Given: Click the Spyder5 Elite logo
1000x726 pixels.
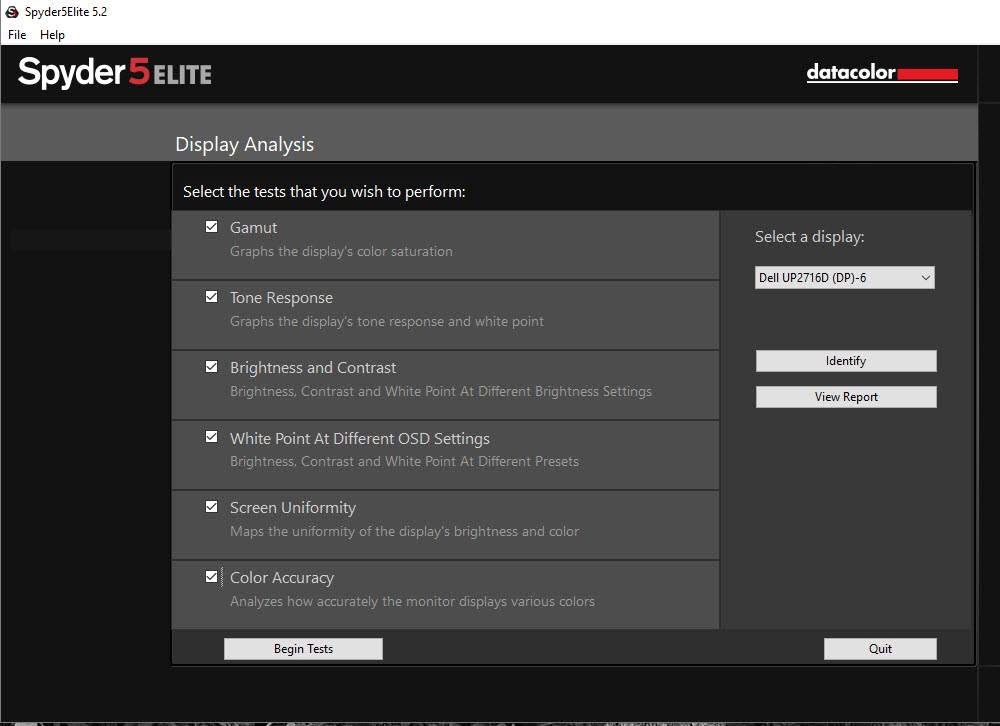Looking at the screenshot, I should [x=115, y=72].
